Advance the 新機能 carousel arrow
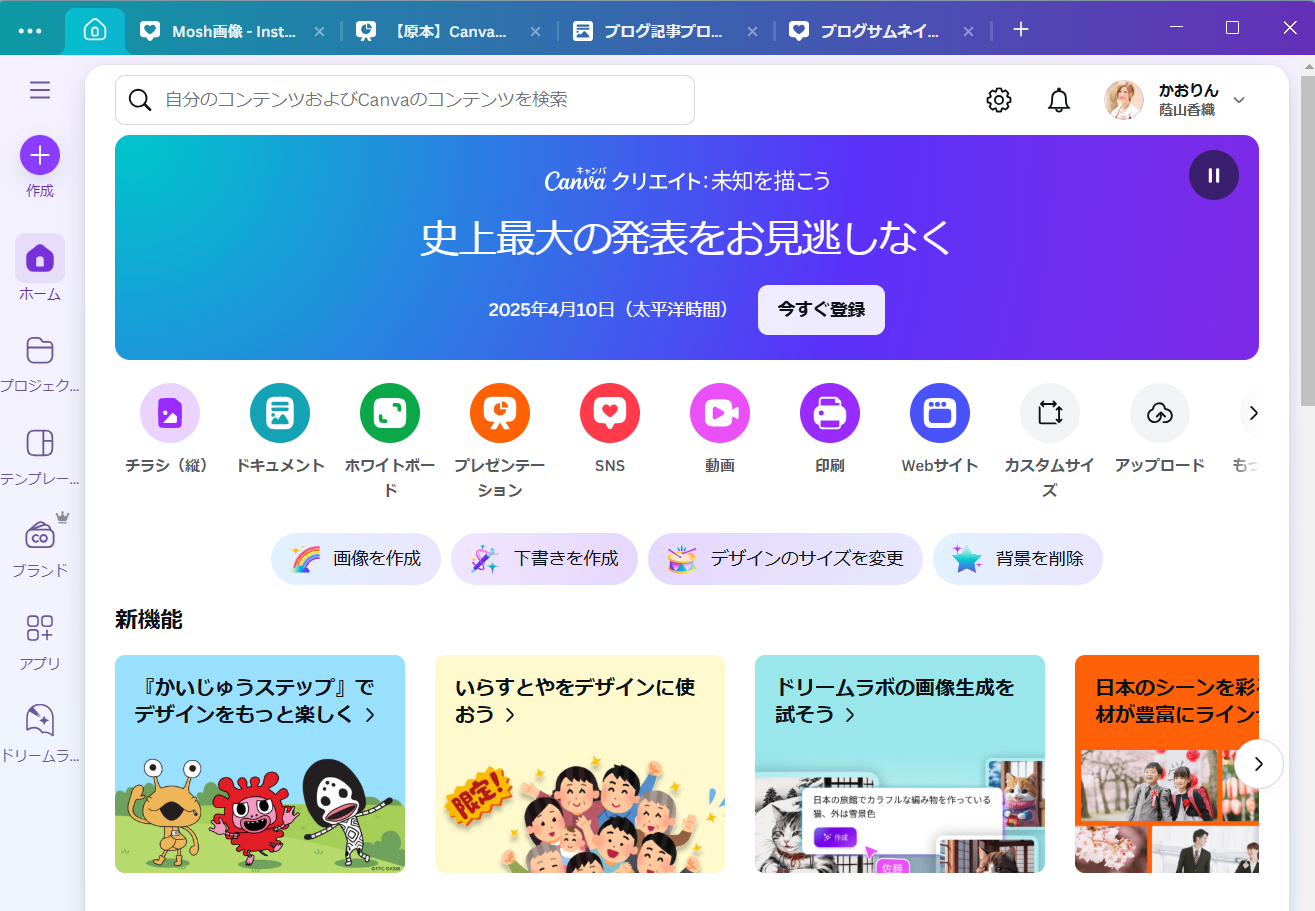This screenshot has height=911, width=1315. [1258, 763]
